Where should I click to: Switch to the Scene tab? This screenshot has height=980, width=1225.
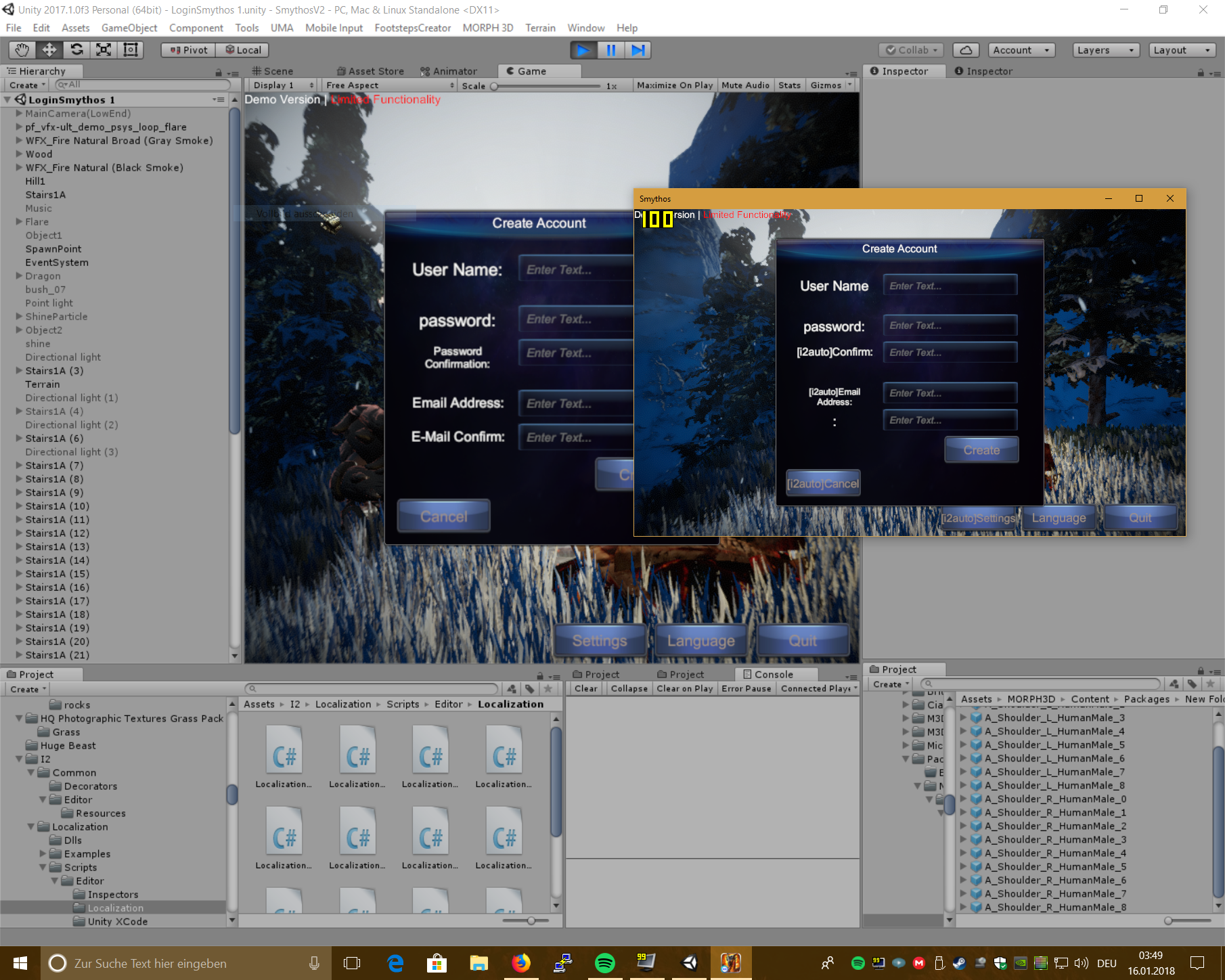click(273, 71)
